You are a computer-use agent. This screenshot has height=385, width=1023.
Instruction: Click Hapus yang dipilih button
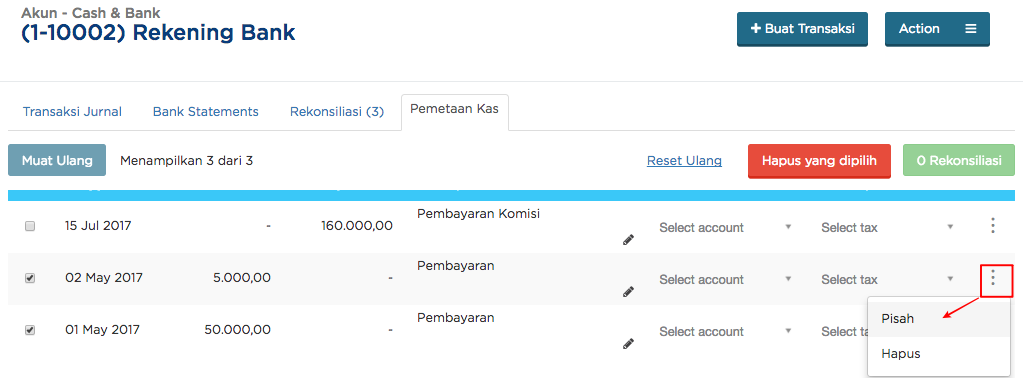click(819, 161)
